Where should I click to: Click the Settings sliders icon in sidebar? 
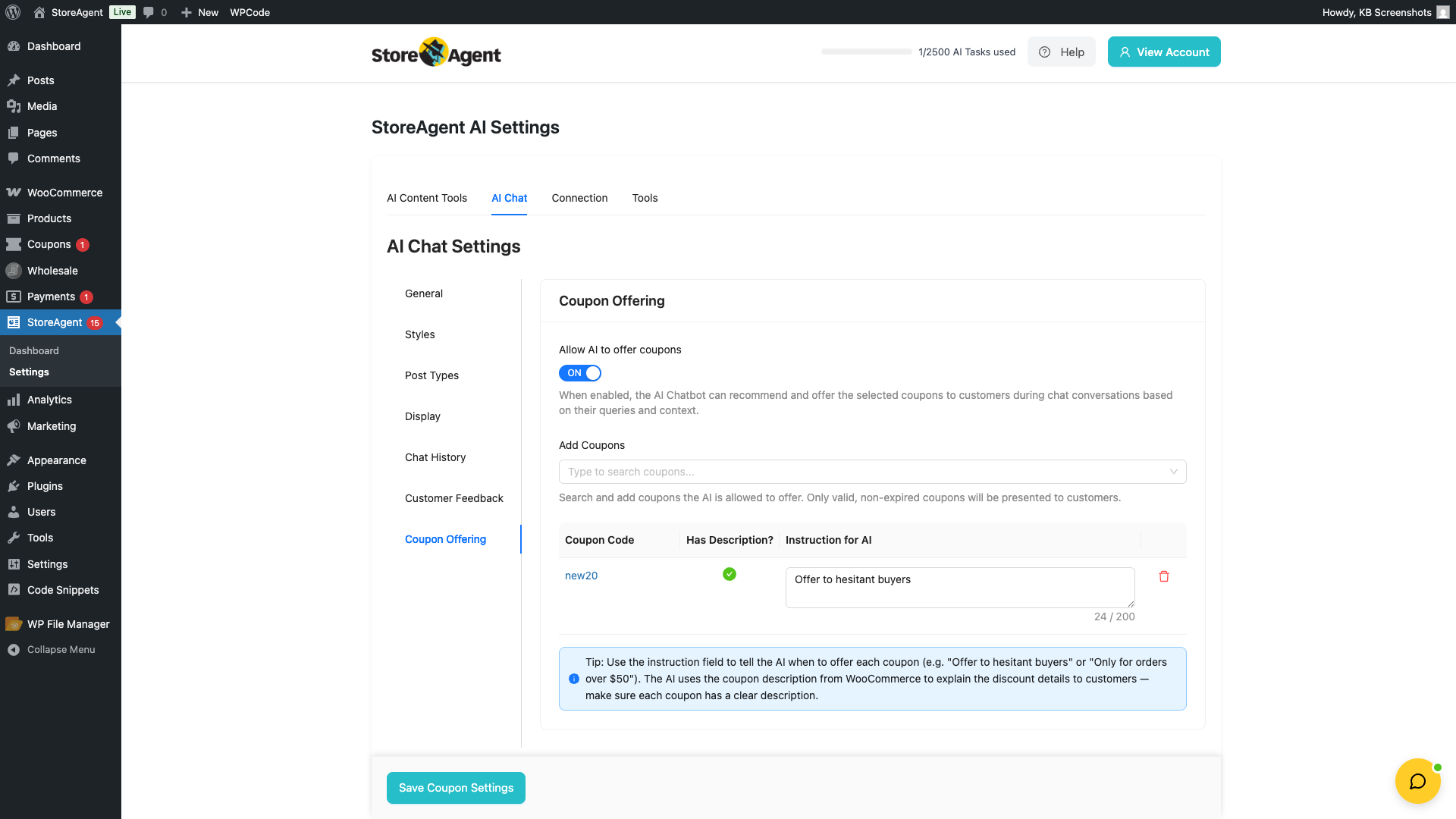[14, 564]
